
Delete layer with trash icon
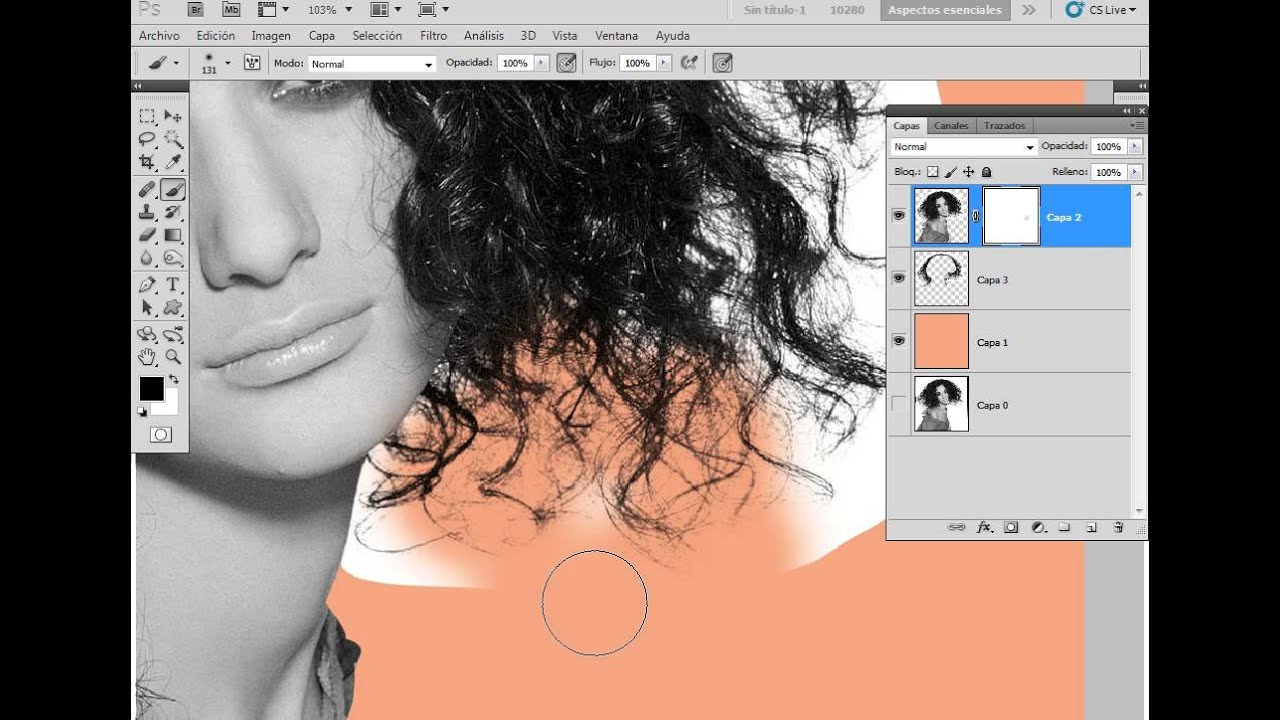pos(1118,527)
